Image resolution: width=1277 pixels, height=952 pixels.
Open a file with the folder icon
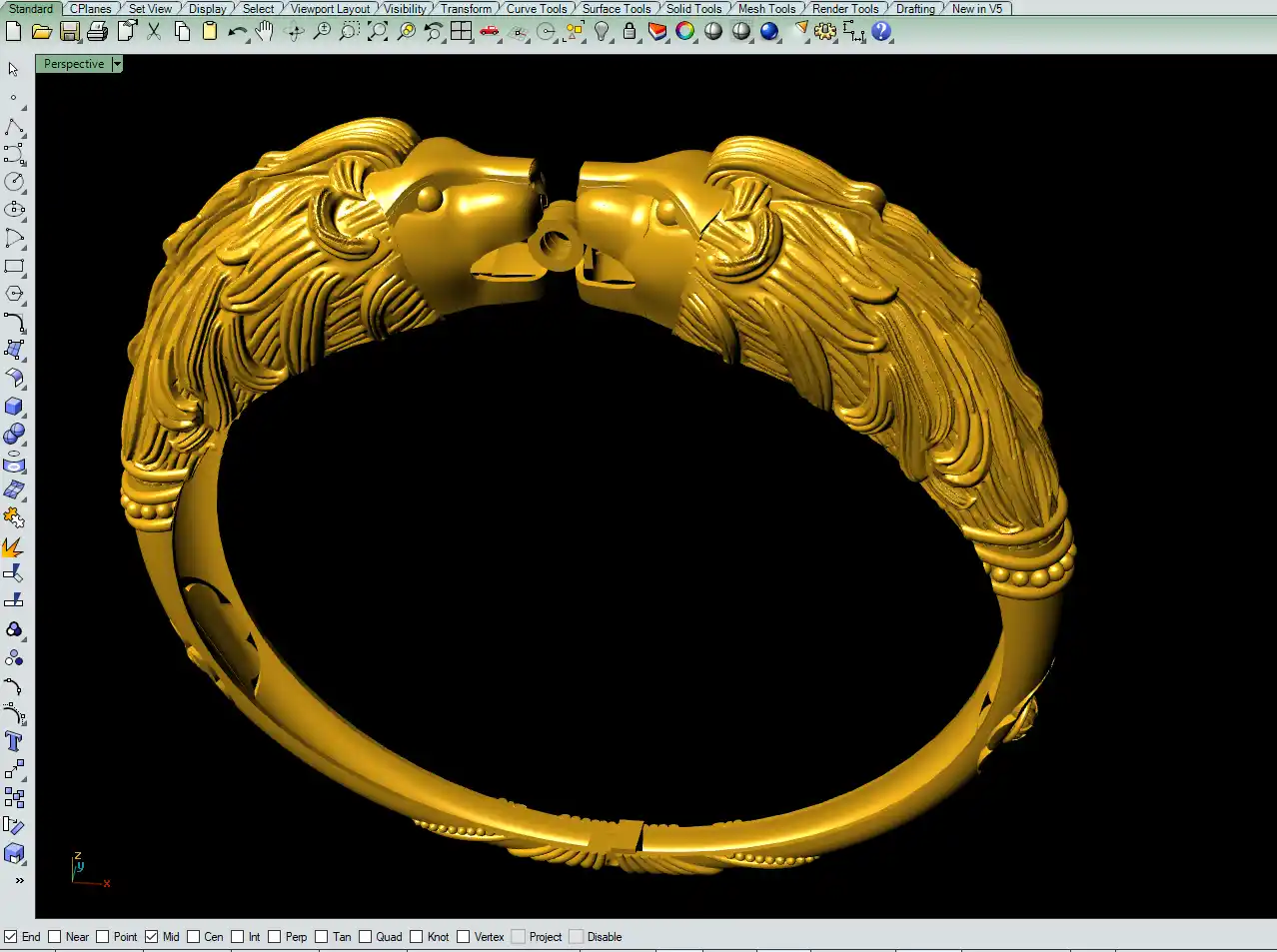(41, 31)
